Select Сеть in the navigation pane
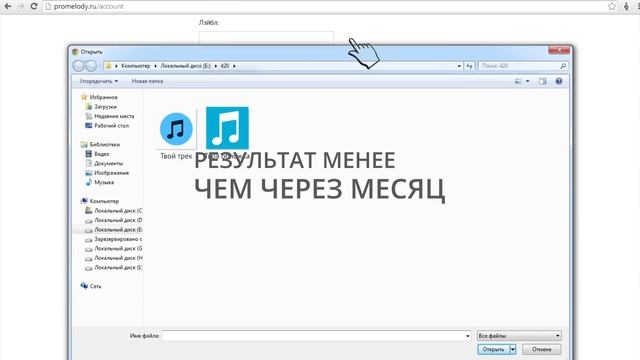Viewport: 640px width, 360px height. coord(96,286)
